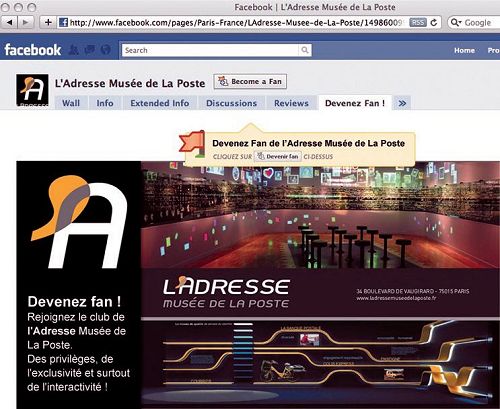Viewport: 500px width, 409px height.
Task: Click the L'ADRESSE Musée de La Poste banner logo
Action: [226, 292]
